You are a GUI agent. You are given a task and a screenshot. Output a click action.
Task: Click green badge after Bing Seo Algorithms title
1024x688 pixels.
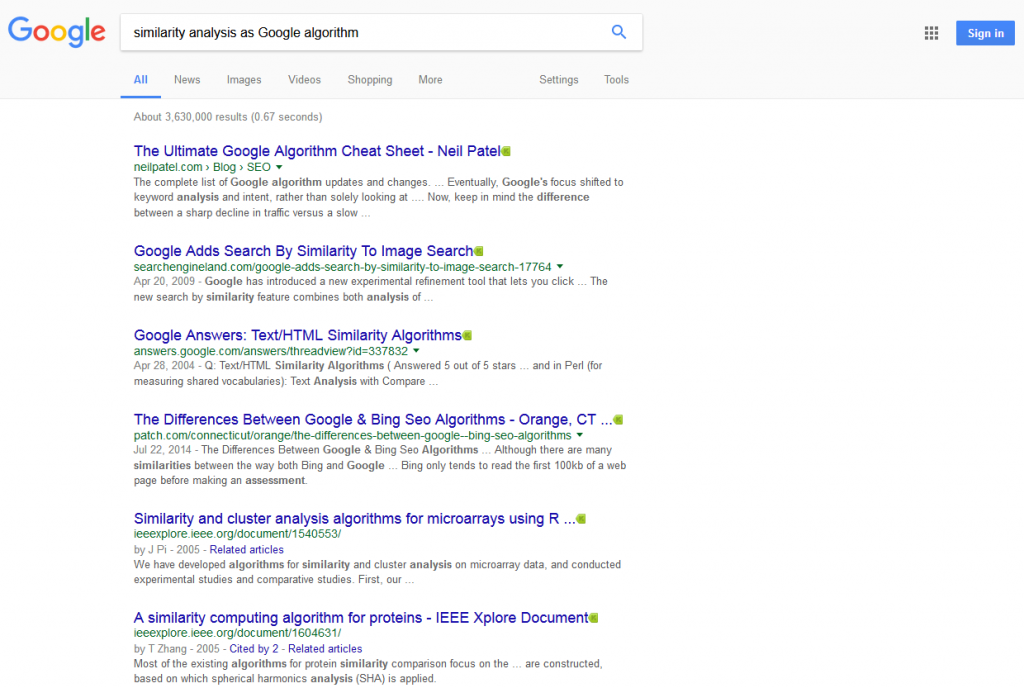click(618, 420)
